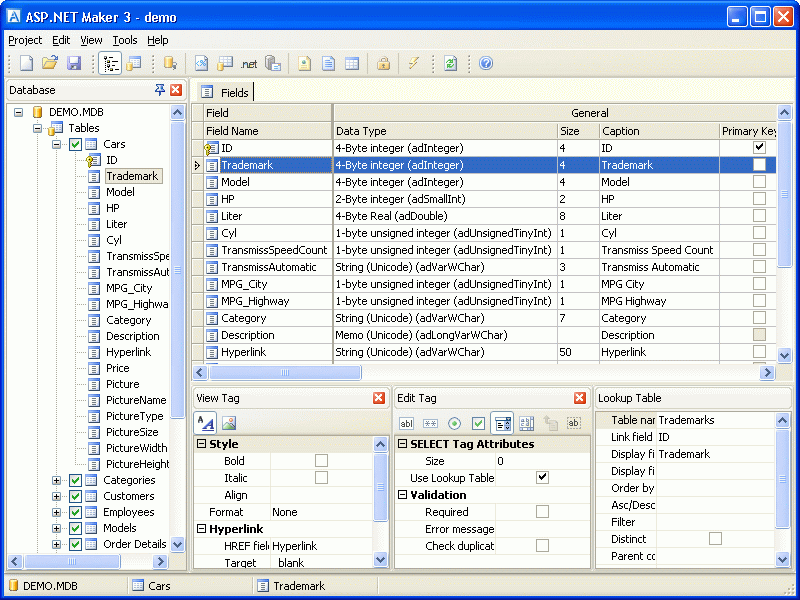Open the Tools menu
This screenshot has height=600, width=800.
point(125,40)
